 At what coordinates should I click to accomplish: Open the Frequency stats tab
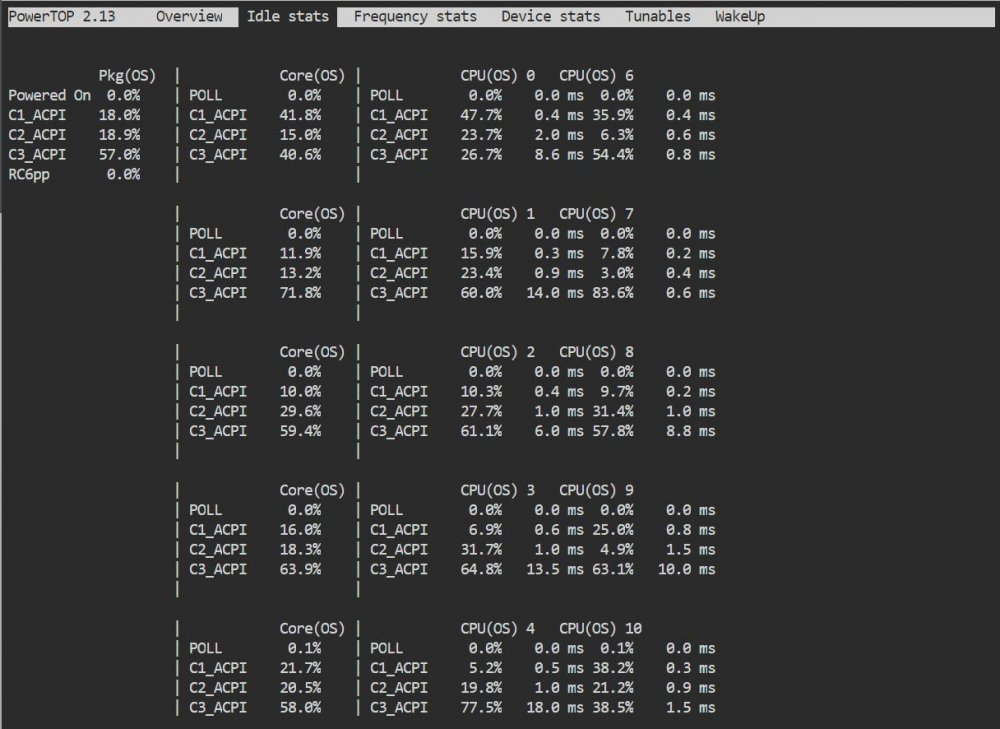(415, 17)
